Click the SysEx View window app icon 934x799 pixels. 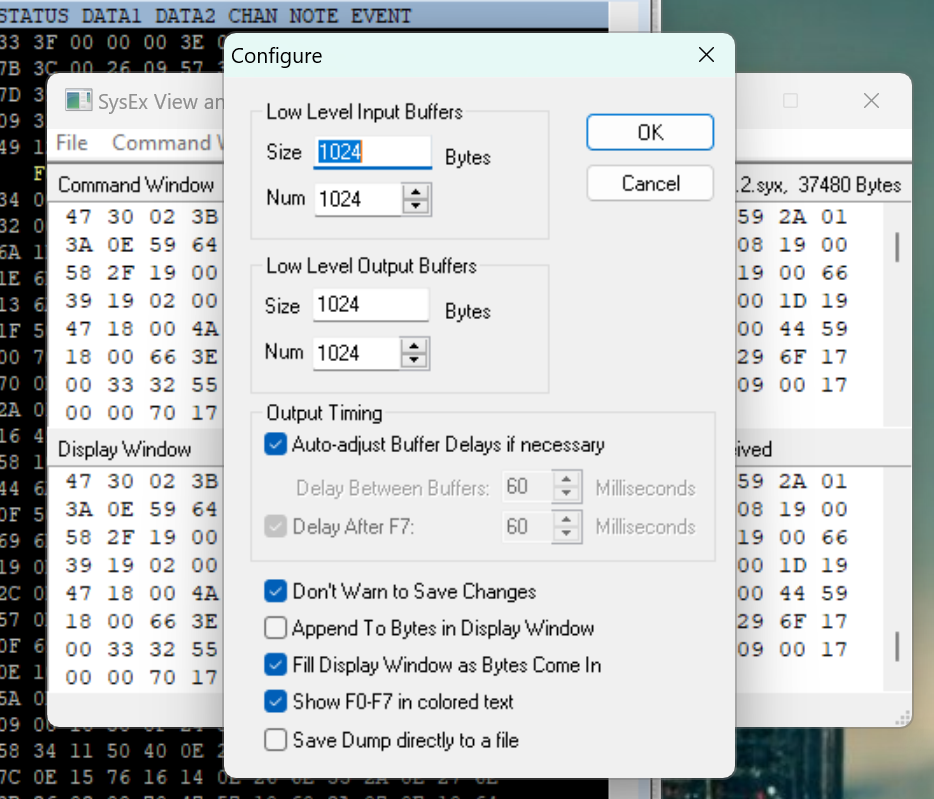77,101
